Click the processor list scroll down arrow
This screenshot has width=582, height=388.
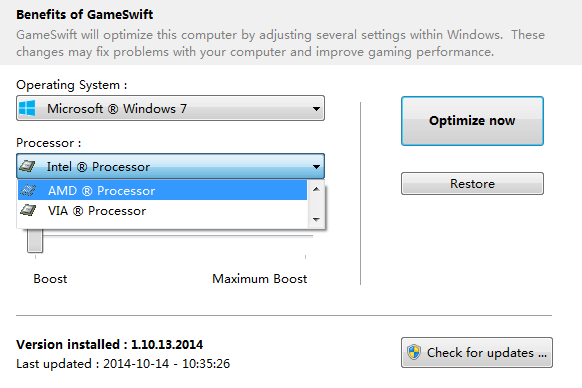click(316, 219)
